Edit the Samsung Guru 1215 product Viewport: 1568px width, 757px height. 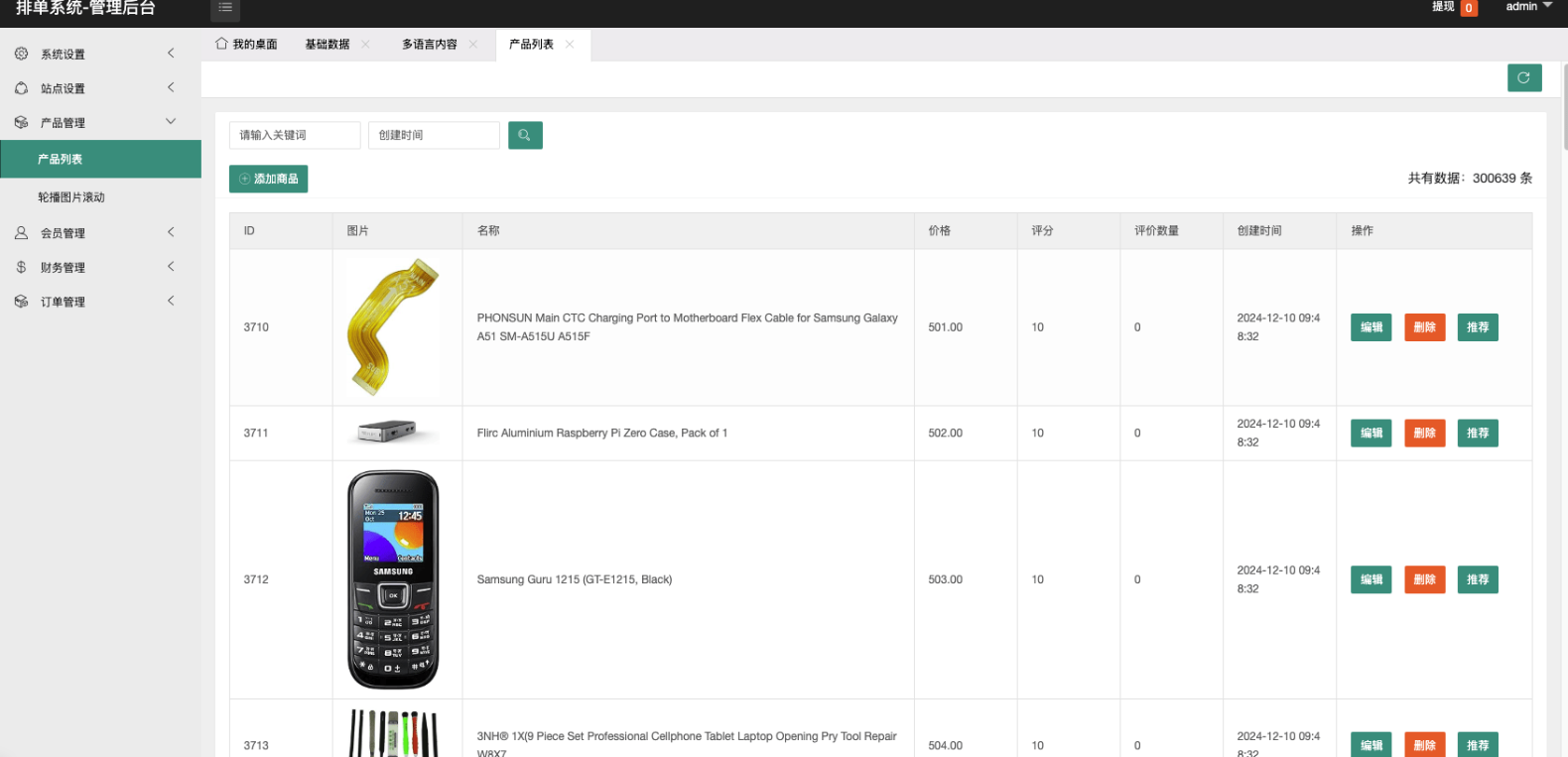click(1371, 579)
